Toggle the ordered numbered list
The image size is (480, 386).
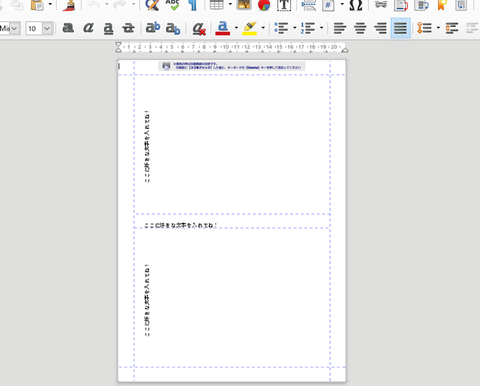point(308,28)
